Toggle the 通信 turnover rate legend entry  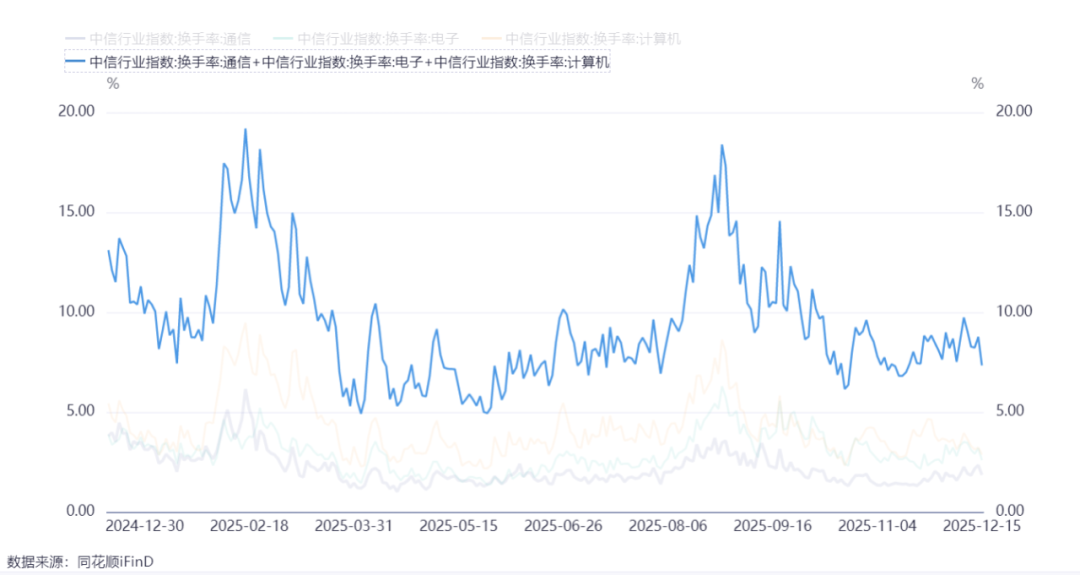pos(158,39)
